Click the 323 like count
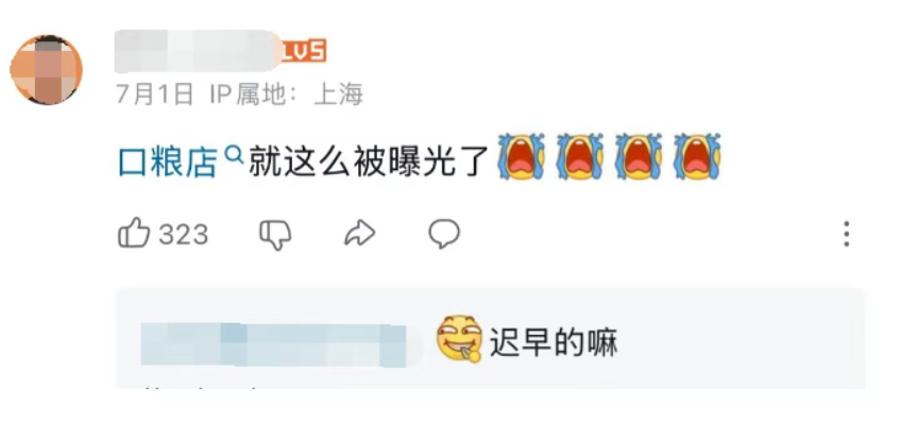 coord(183,234)
